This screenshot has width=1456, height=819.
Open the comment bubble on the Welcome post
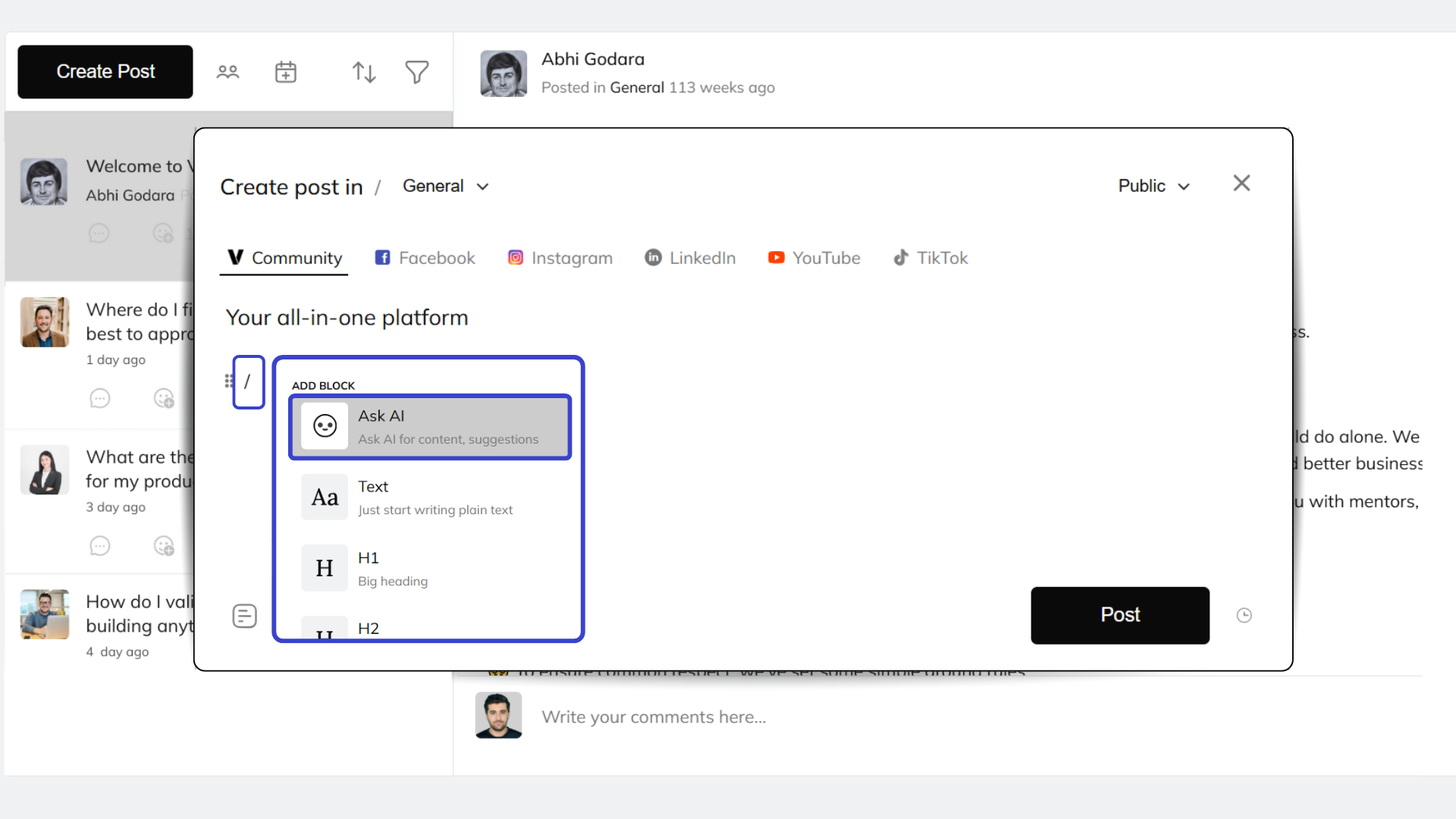pos(99,233)
